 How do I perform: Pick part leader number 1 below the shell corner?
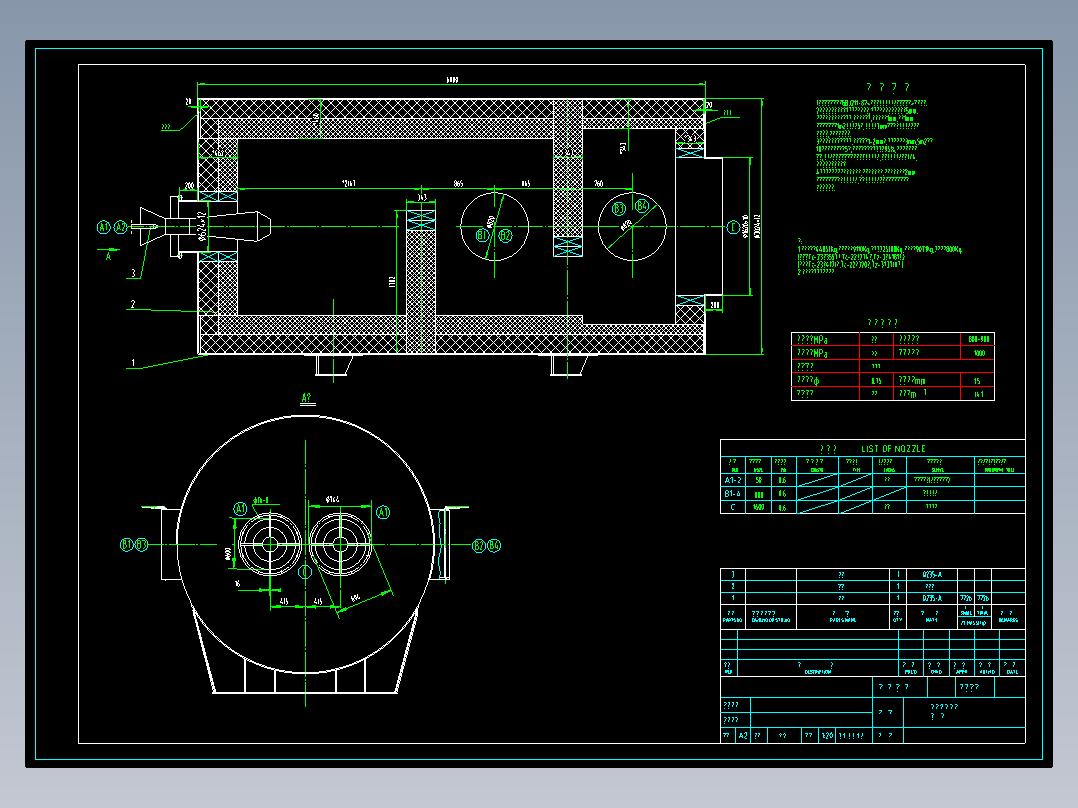pos(133,362)
